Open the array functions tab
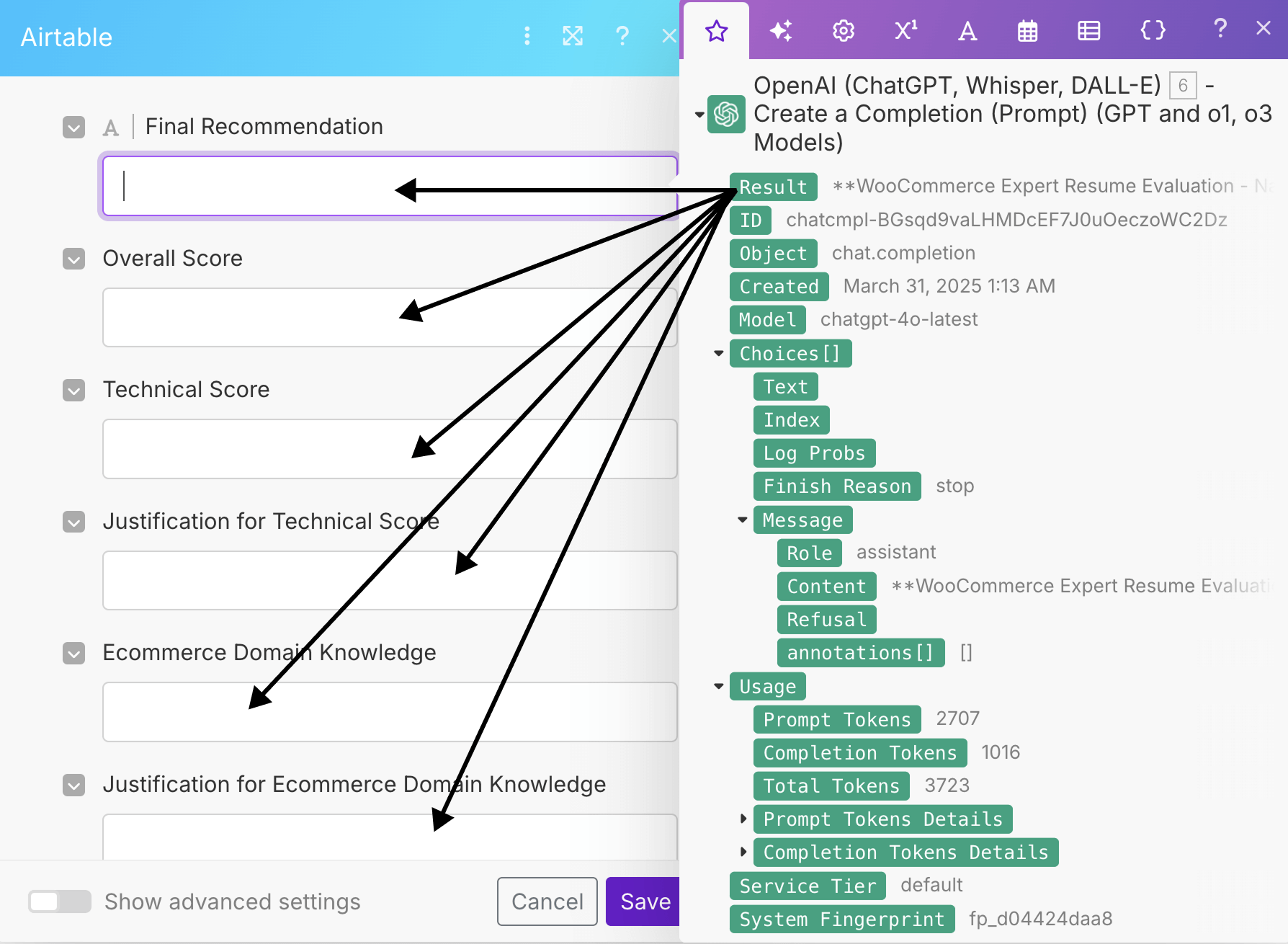 click(x=1088, y=31)
